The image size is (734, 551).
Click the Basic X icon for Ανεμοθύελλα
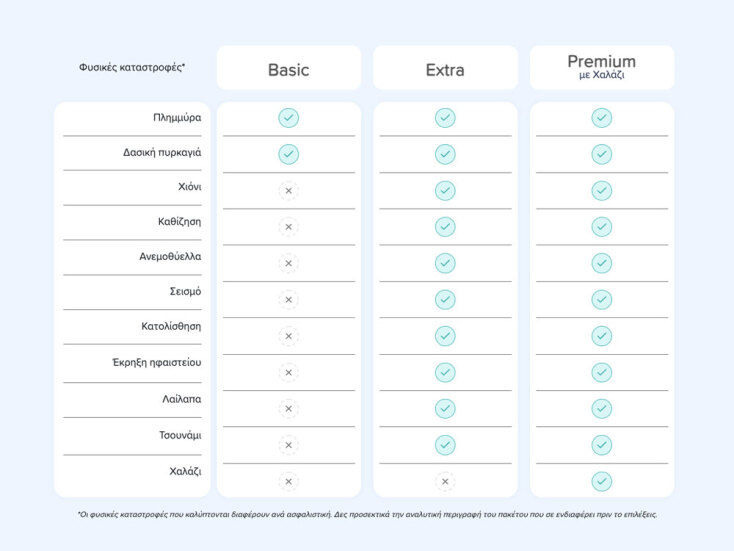coord(288,263)
